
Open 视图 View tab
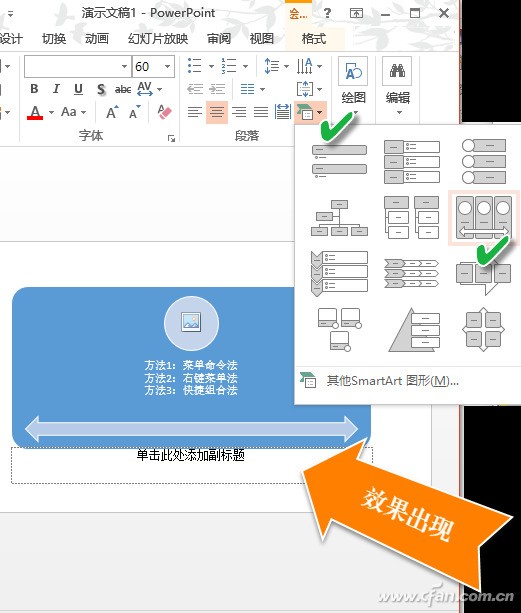pos(261,39)
